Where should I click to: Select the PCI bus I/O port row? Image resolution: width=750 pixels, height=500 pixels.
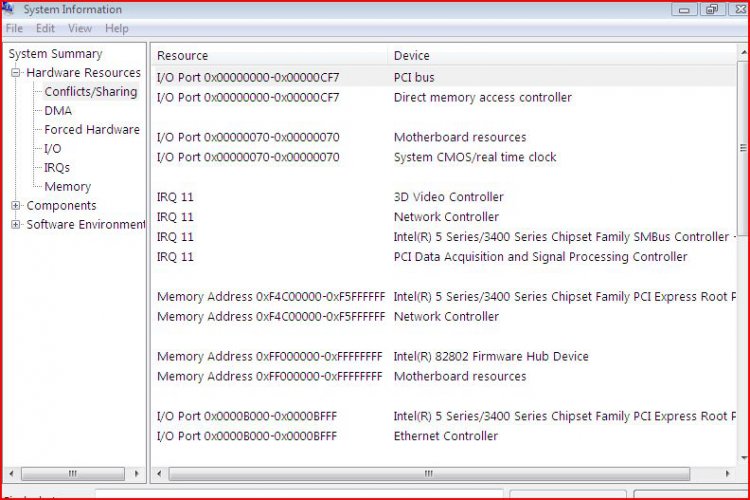click(414, 77)
